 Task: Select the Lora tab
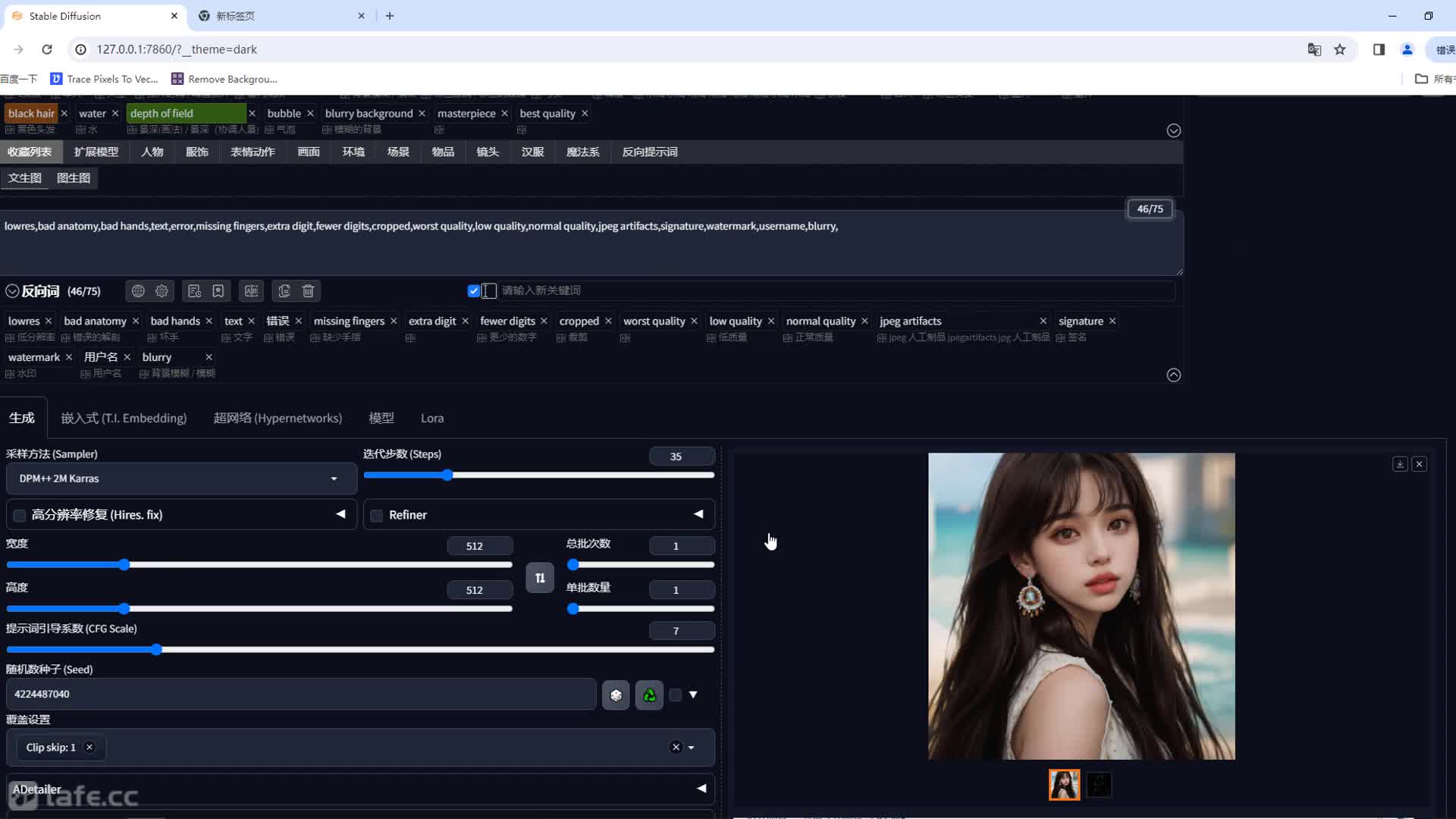tap(432, 418)
